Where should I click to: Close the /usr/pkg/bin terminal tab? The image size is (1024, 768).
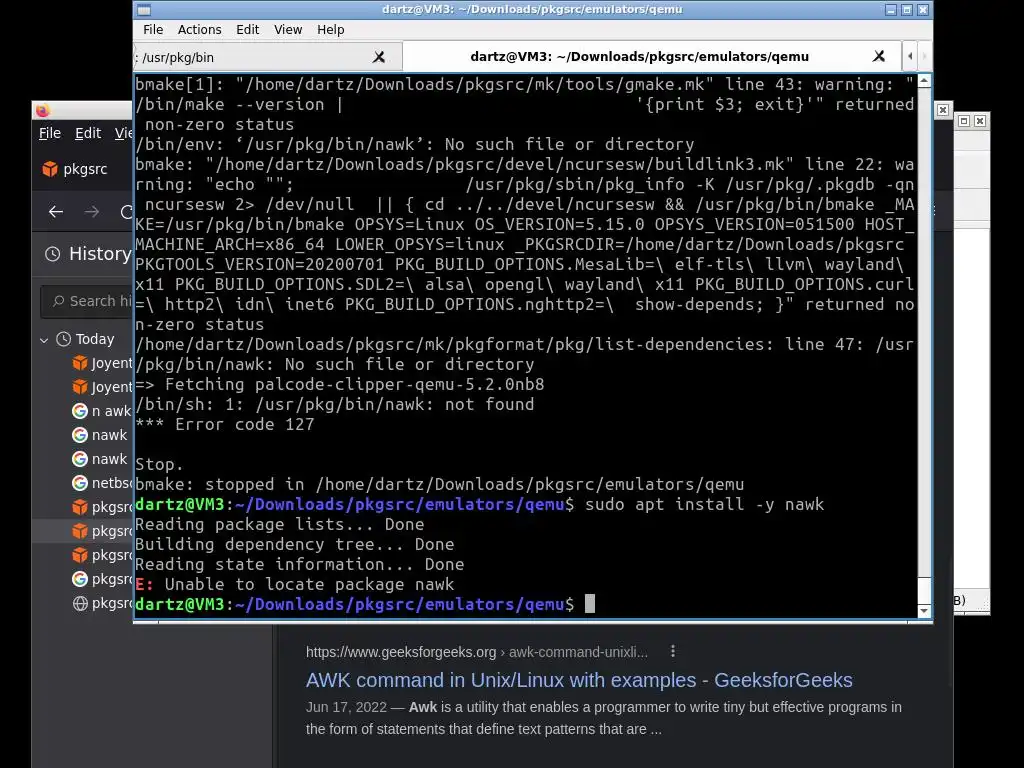tap(379, 57)
